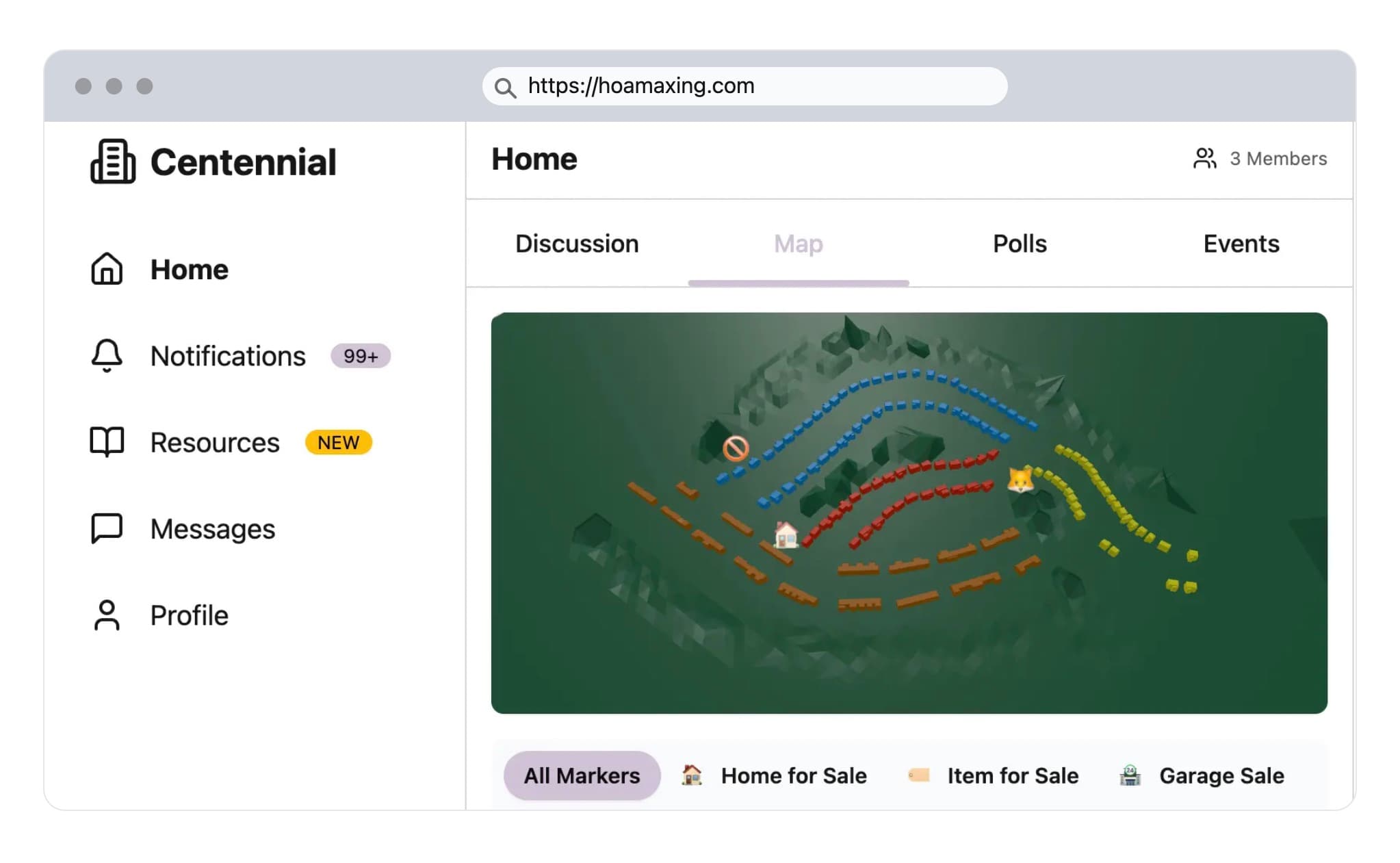Click the Map tab label

[798, 244]
